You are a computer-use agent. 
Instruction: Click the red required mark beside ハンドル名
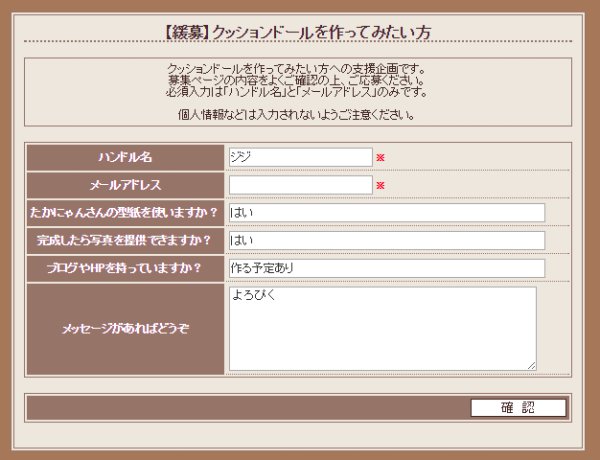380,158
